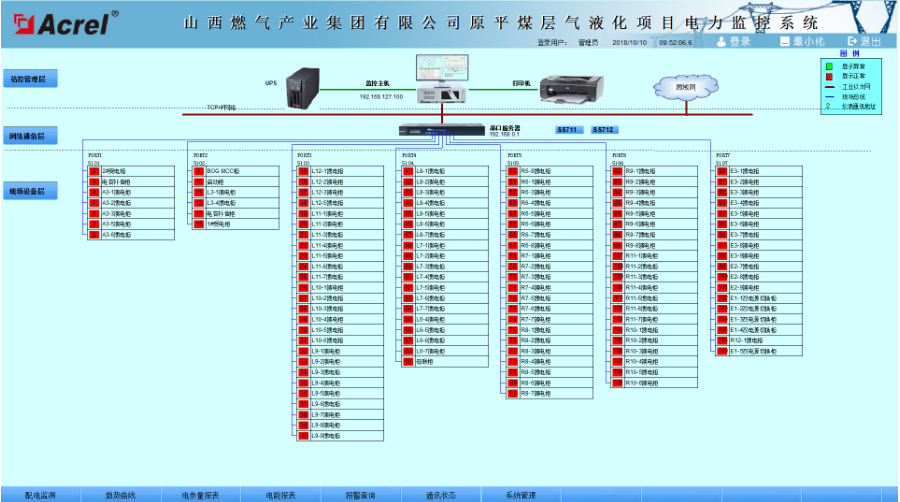Click the 网络通信层 layer button
The width and height of the screenshot is (900, 502).
(x=30, y=136)
